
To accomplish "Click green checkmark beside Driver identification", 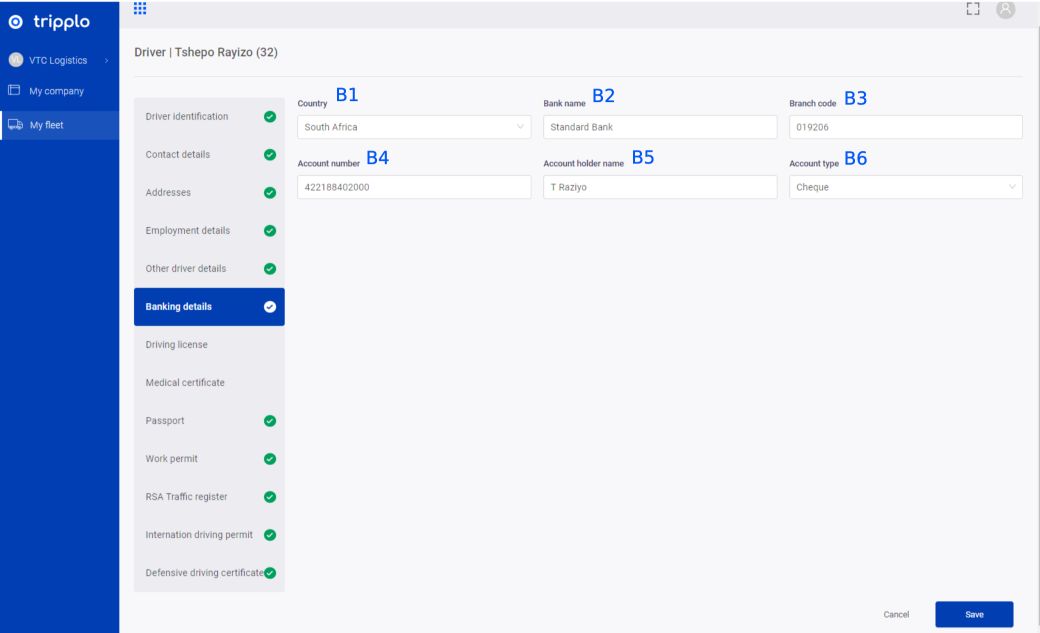I will 269,117.
